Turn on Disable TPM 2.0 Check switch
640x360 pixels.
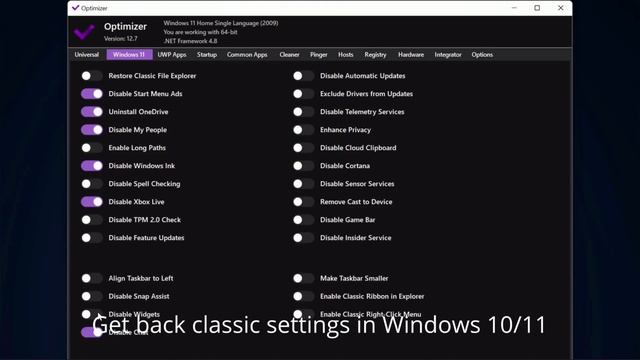pos(92,220)
